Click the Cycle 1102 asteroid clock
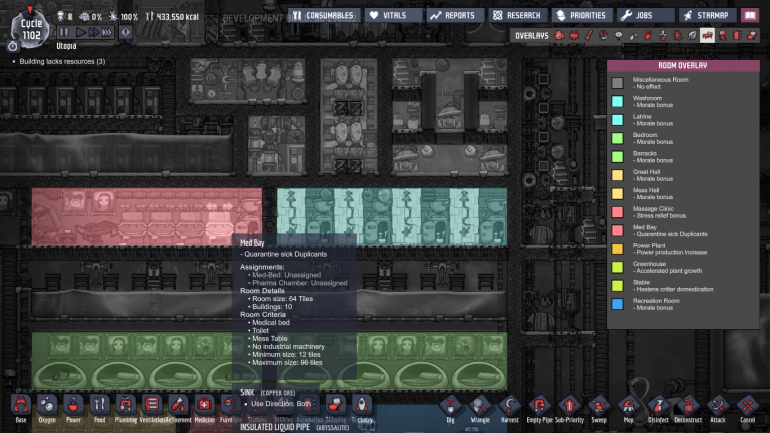 click(30, 29)
